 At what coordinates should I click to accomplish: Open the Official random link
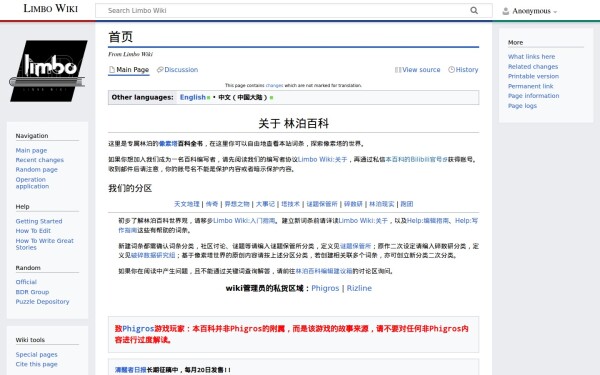point(26,282)
